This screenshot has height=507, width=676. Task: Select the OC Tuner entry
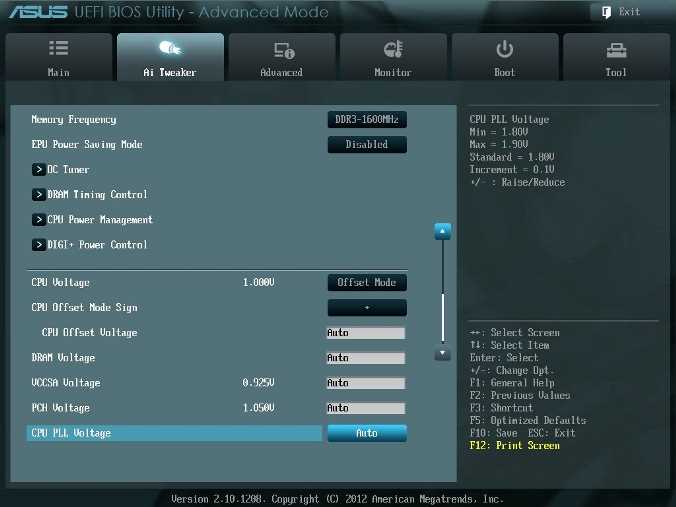pyautogui.click(x=68, y=169)
